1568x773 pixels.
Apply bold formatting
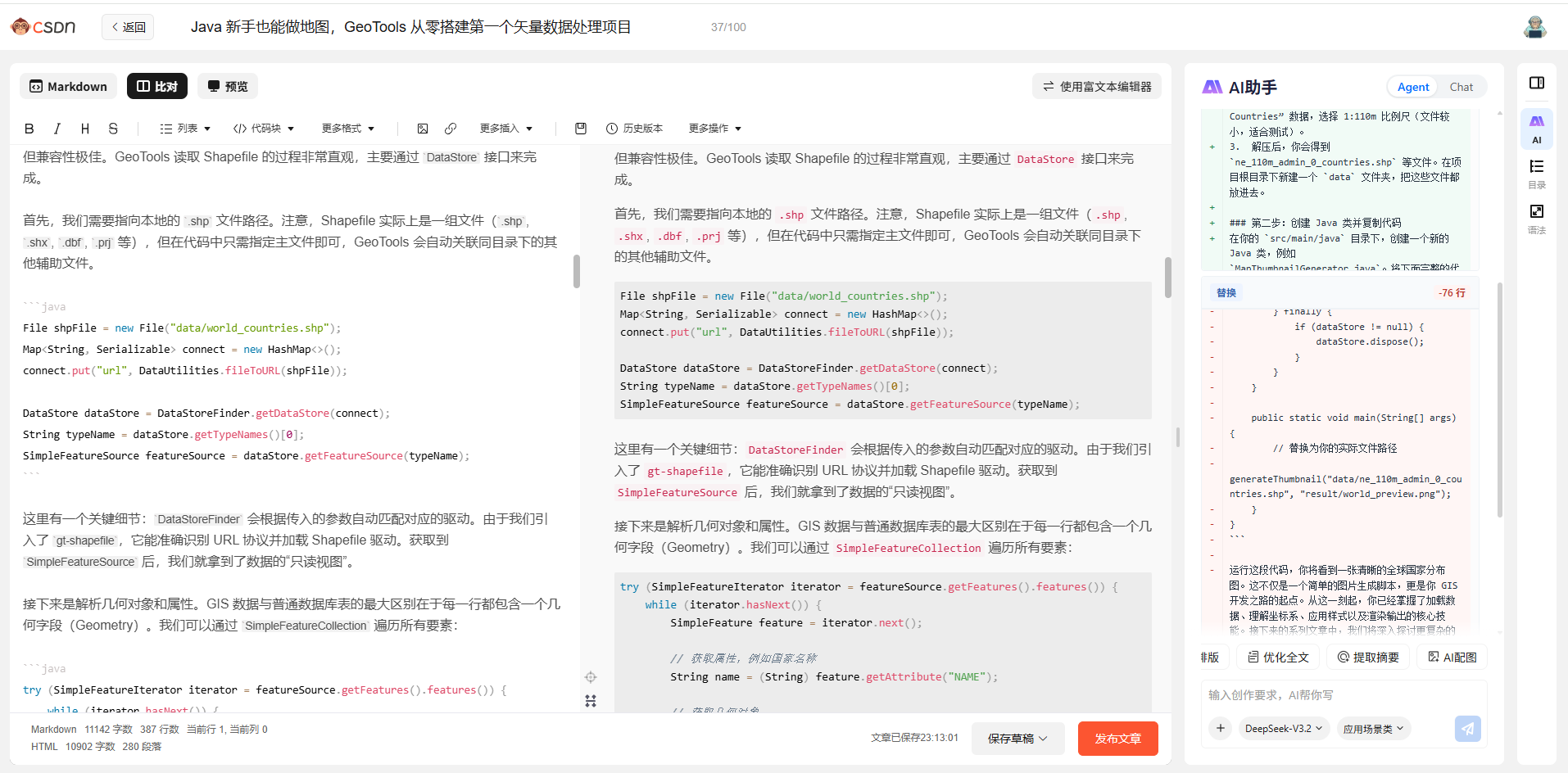pos(29,129)
